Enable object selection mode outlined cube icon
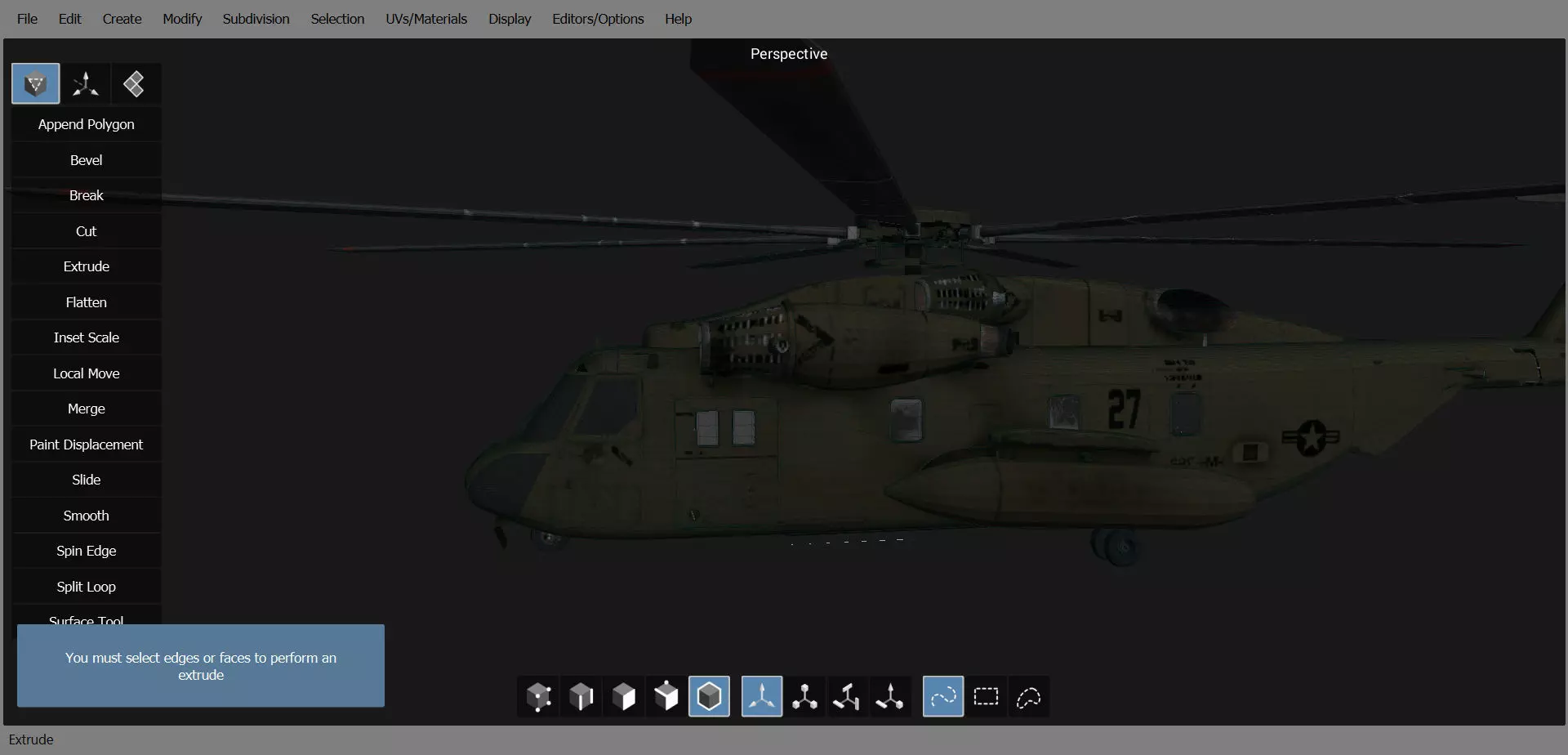This screenshot has width=1568, height=755. coord(709,697)
